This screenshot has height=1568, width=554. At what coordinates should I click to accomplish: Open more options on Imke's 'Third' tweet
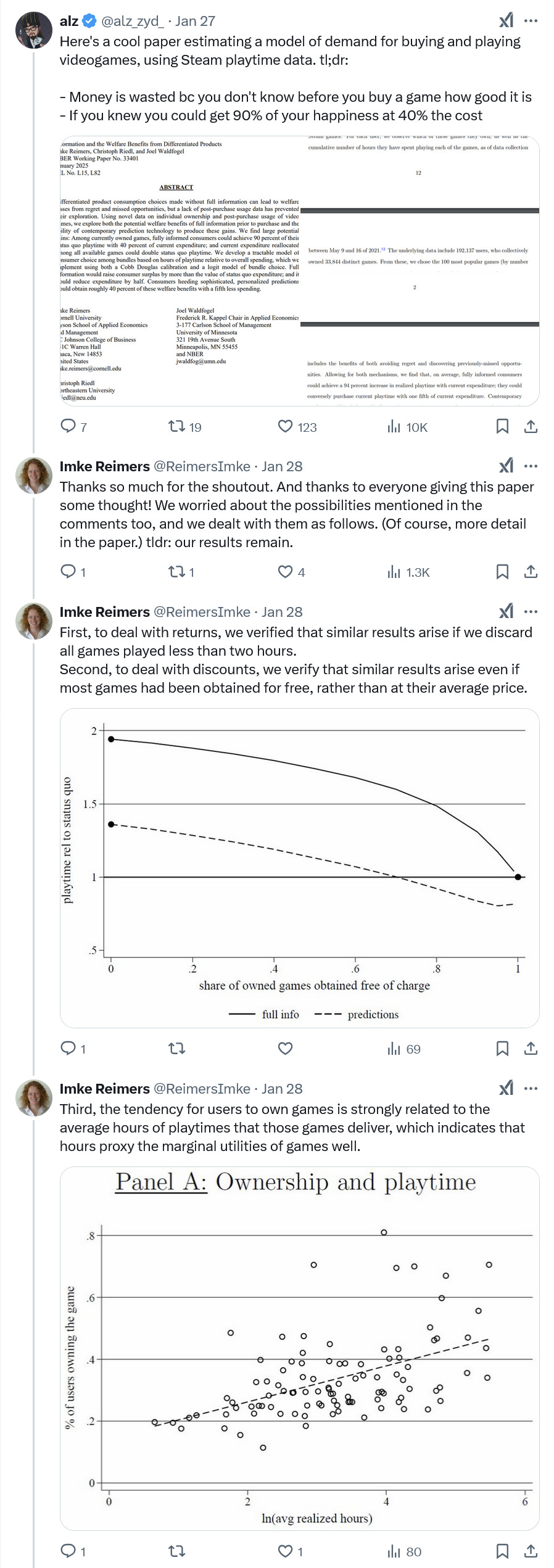click(x=531, y=1089)
